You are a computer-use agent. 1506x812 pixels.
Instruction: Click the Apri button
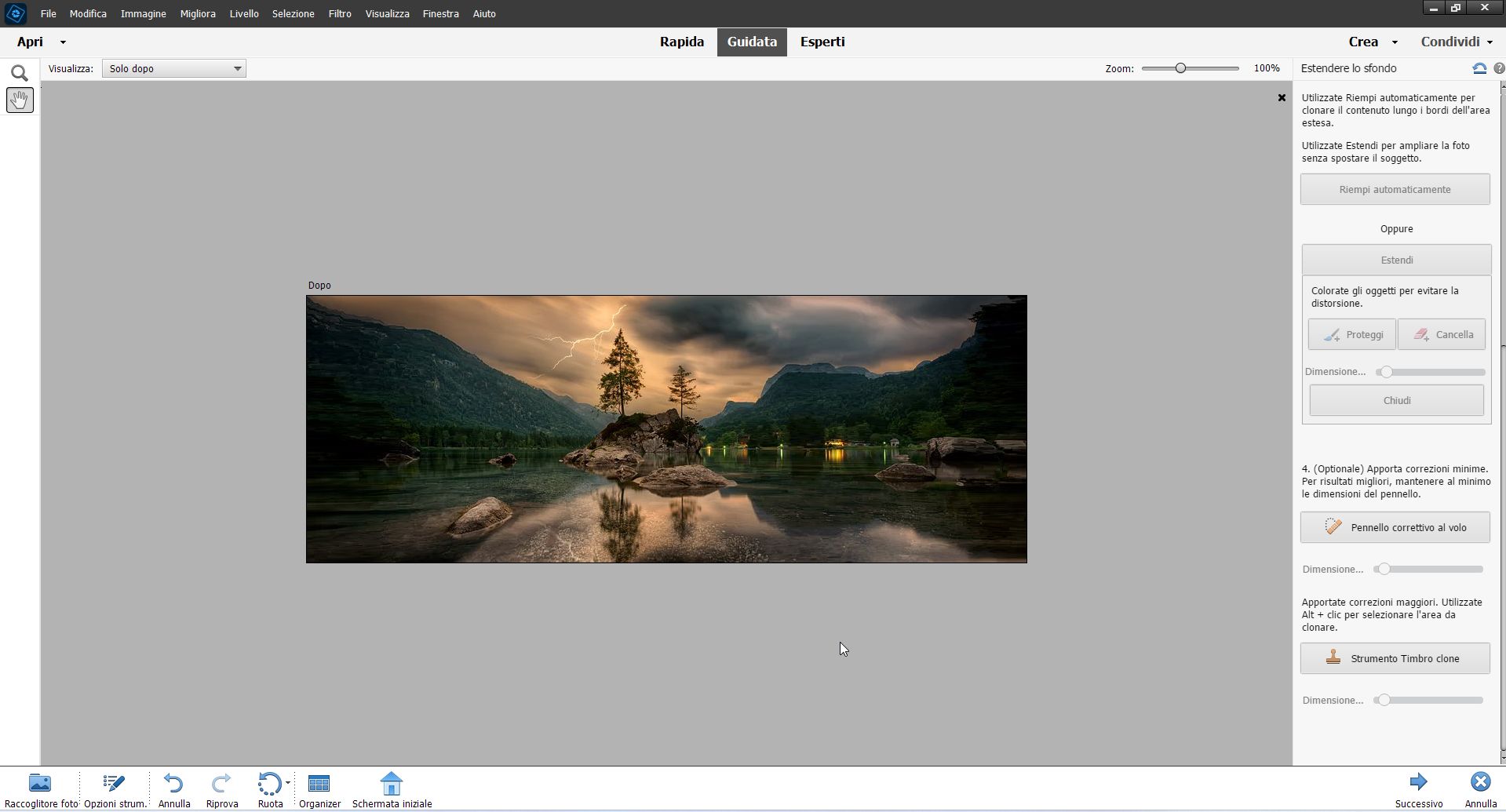(x=31, y=42)
